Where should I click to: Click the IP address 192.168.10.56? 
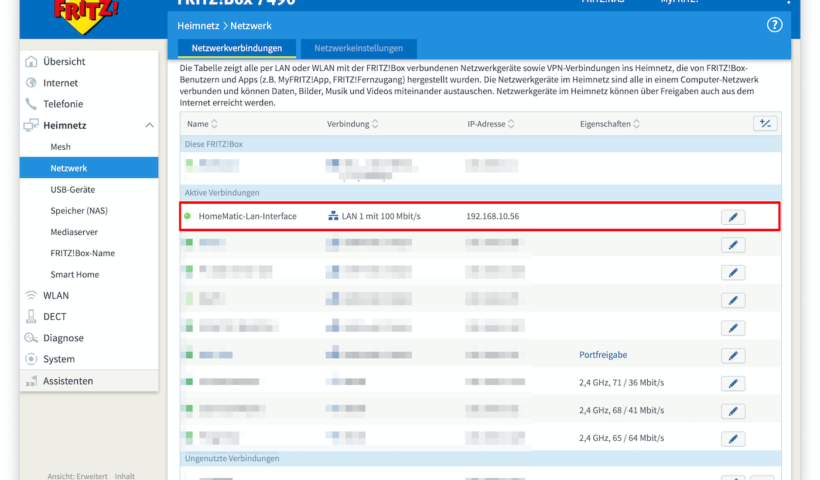[x=493, y=216]
